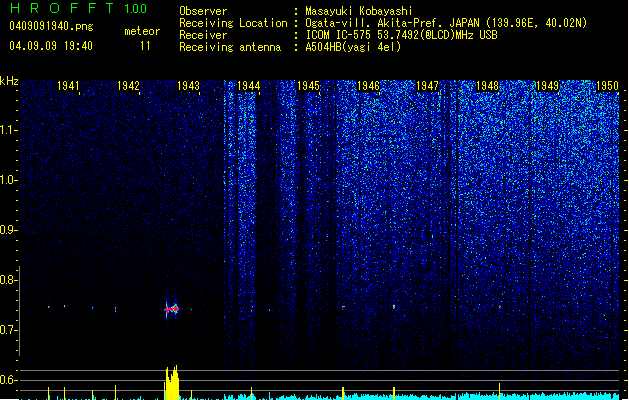Click the 0.7 frequency axis label
629x400 pixels.
tap(8, 330)
